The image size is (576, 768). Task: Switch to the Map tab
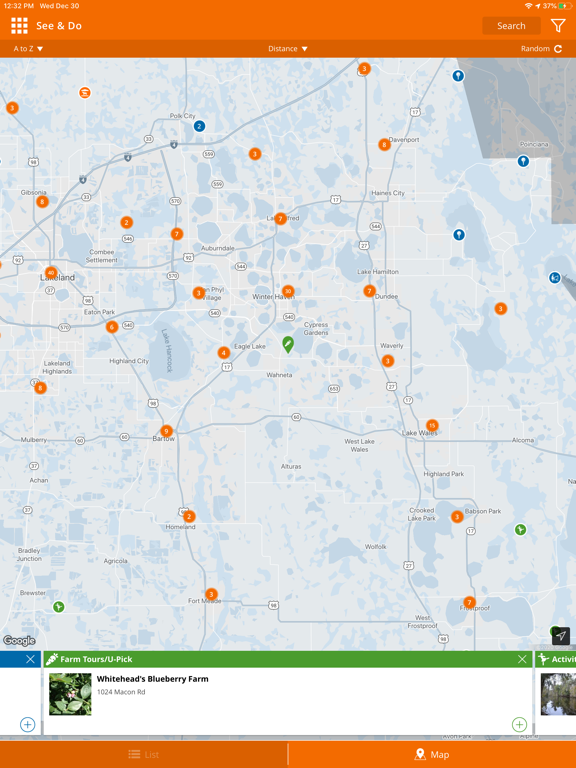pos(432,754)
